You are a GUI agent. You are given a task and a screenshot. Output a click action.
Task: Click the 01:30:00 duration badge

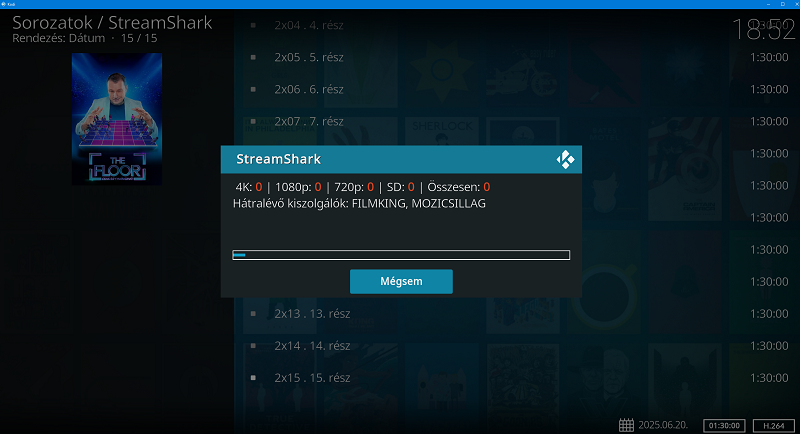point(724,426)
